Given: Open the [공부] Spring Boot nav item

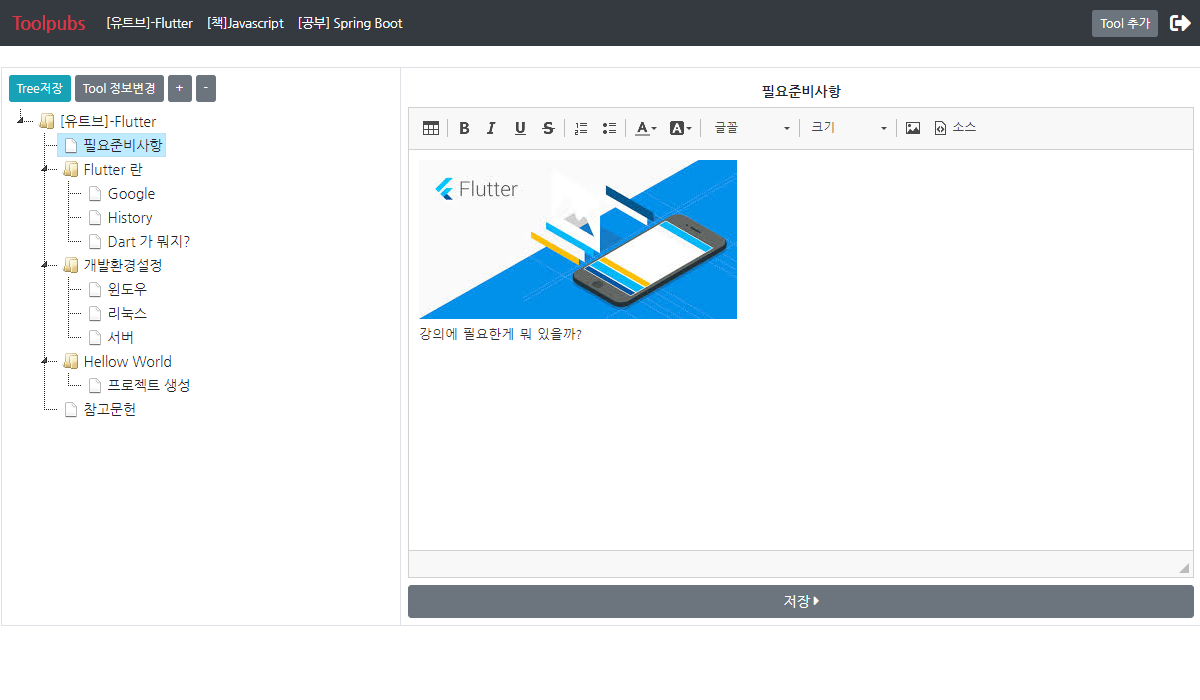Looking at the screenshot, I should (351, 23).
